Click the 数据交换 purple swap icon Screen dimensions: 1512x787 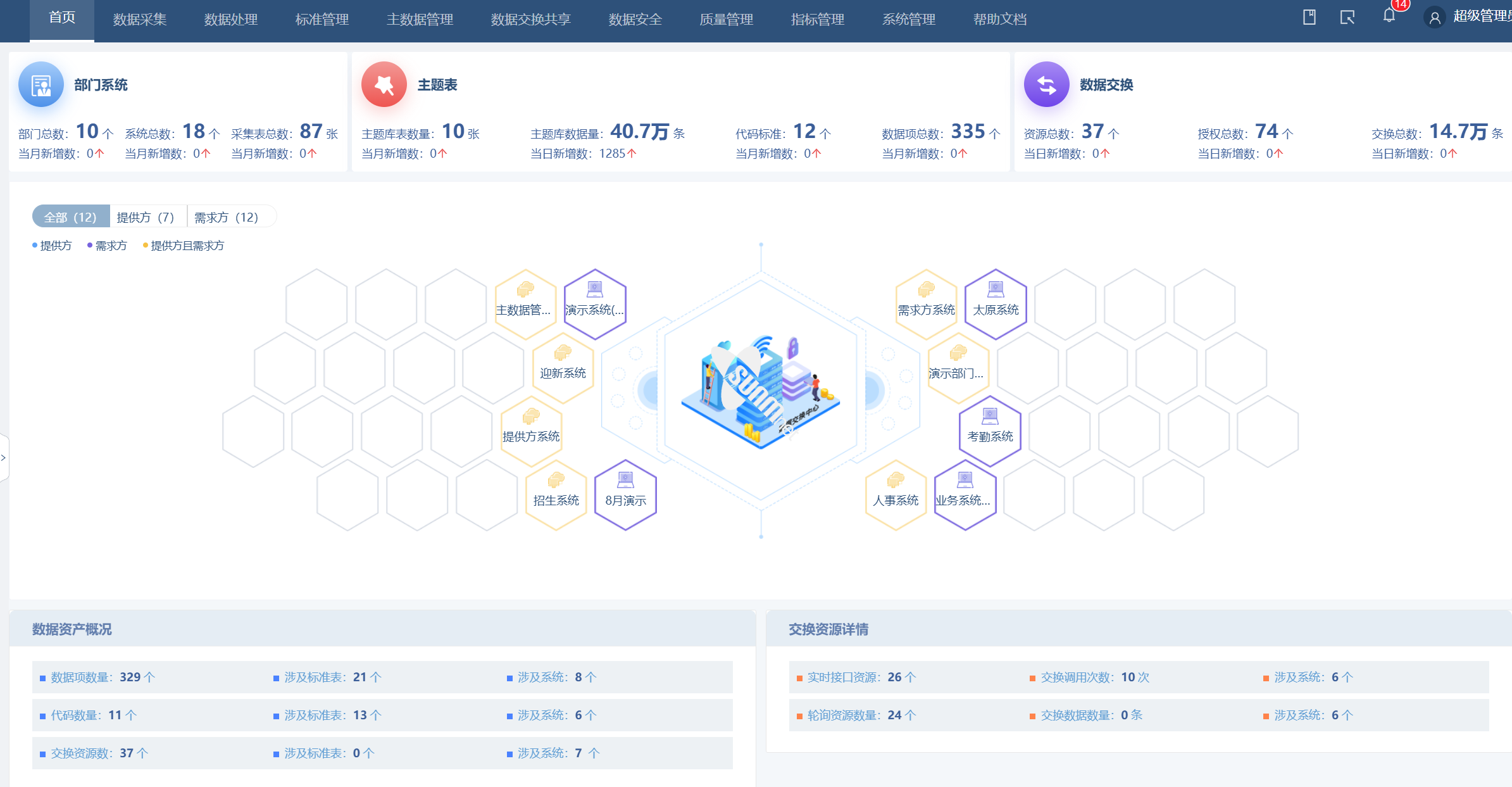coord(1046,84)
